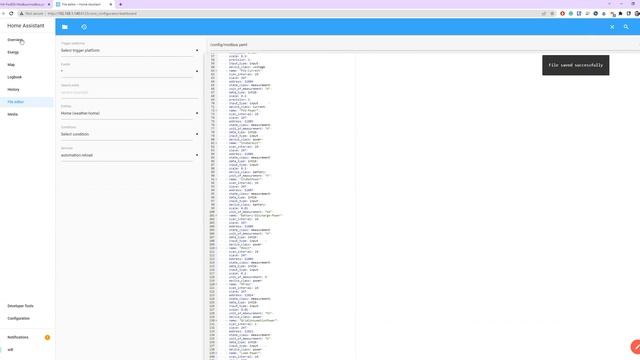
Task: Open Logbook in the sidebar
Action: 27,77
